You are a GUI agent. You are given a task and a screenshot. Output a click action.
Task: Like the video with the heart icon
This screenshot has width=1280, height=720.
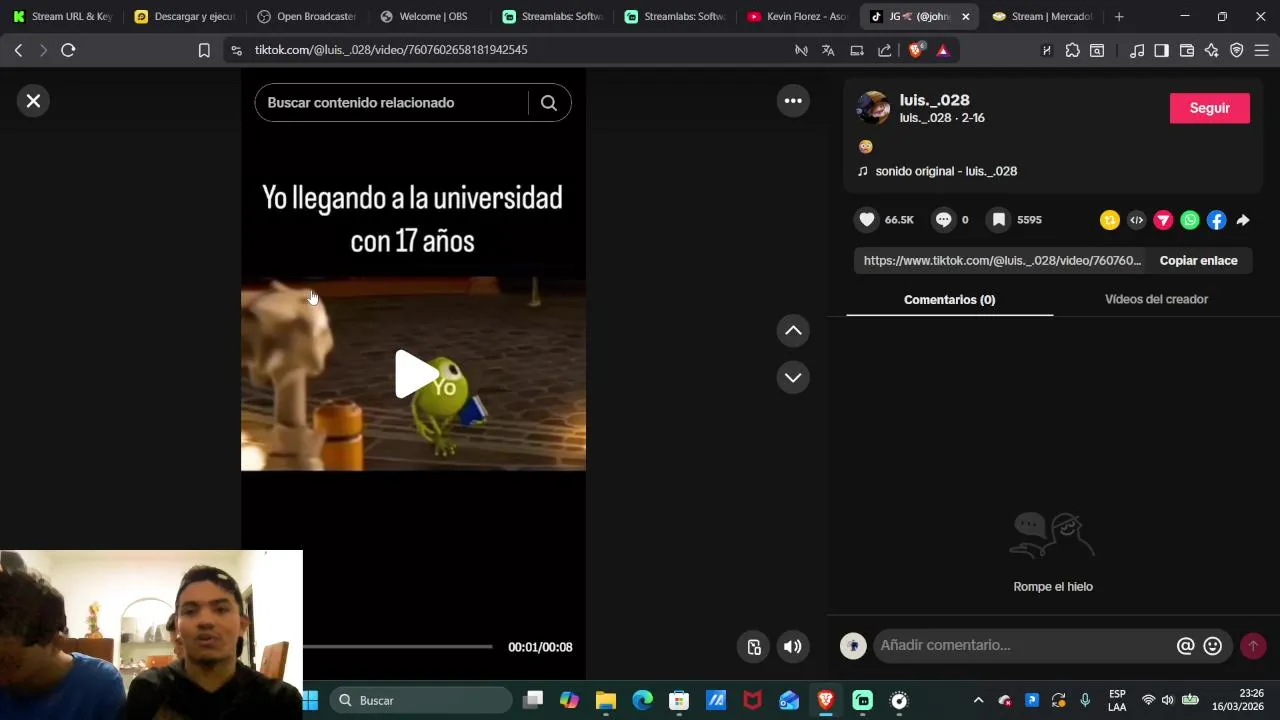pyautogui.click(x=867, y=220)
